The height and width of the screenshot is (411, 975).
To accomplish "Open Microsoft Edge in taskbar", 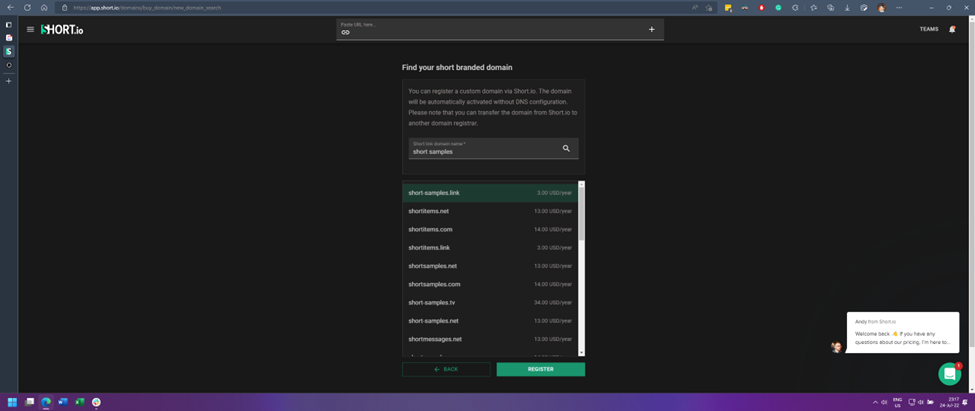I will (46, 402).
